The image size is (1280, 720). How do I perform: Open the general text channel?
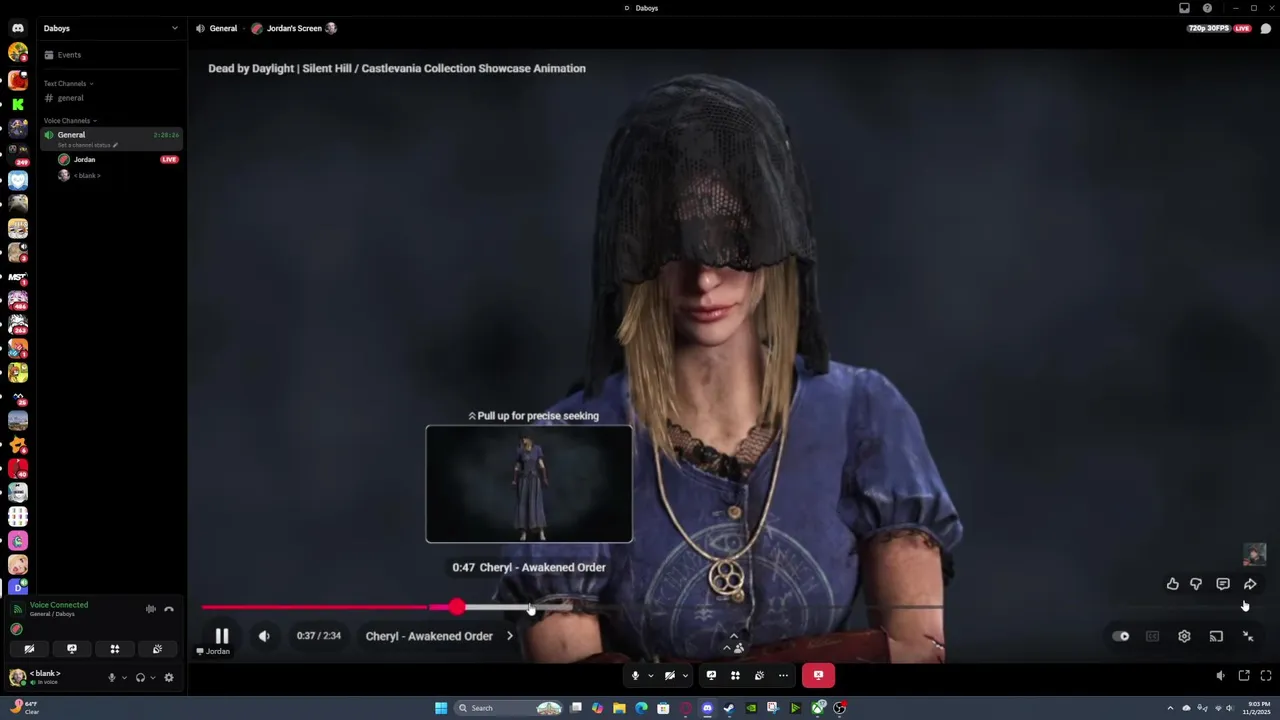tap(112, 98)
